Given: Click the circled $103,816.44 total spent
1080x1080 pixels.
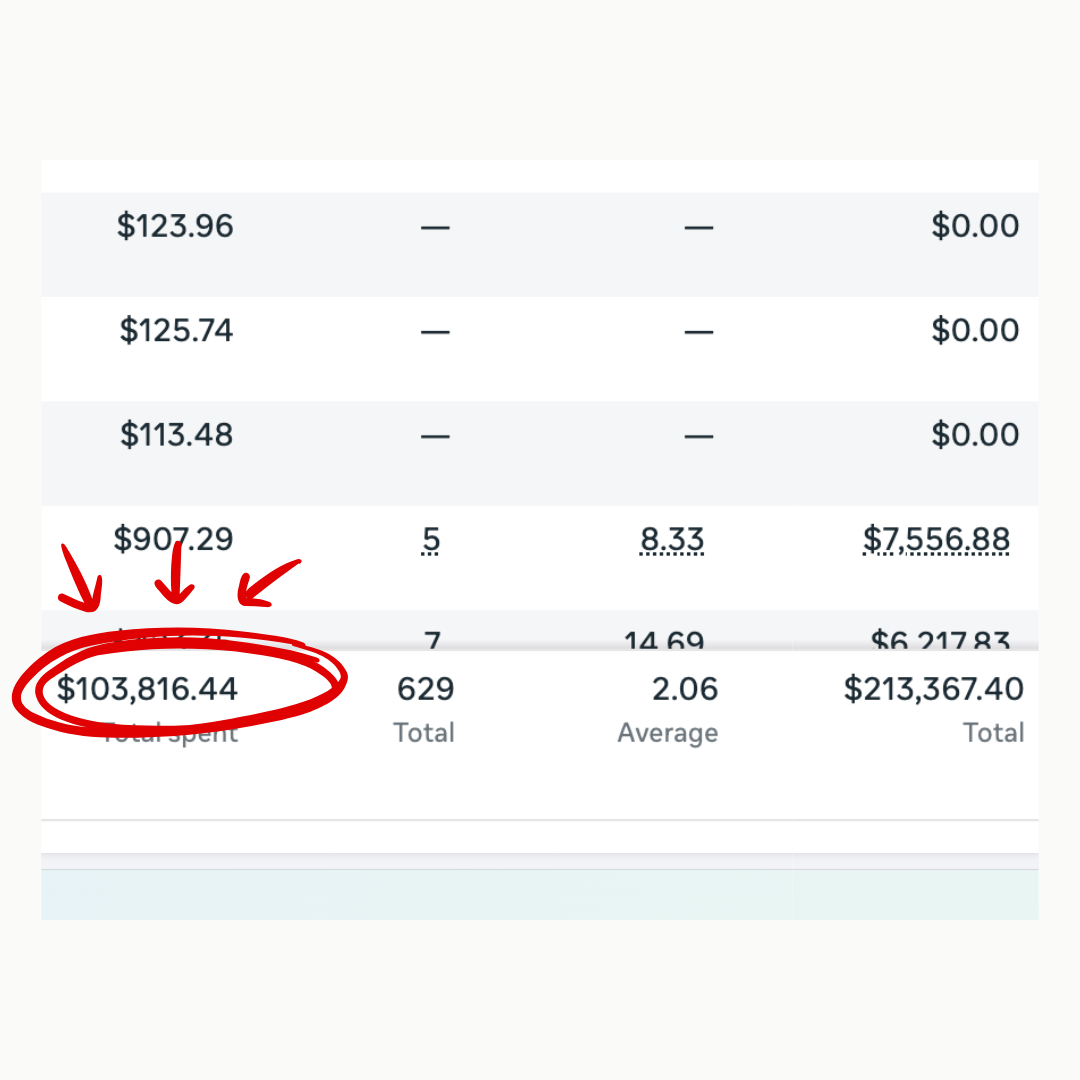Looking at the screenshot, I should pyautogui.click(x=147, y=689).
